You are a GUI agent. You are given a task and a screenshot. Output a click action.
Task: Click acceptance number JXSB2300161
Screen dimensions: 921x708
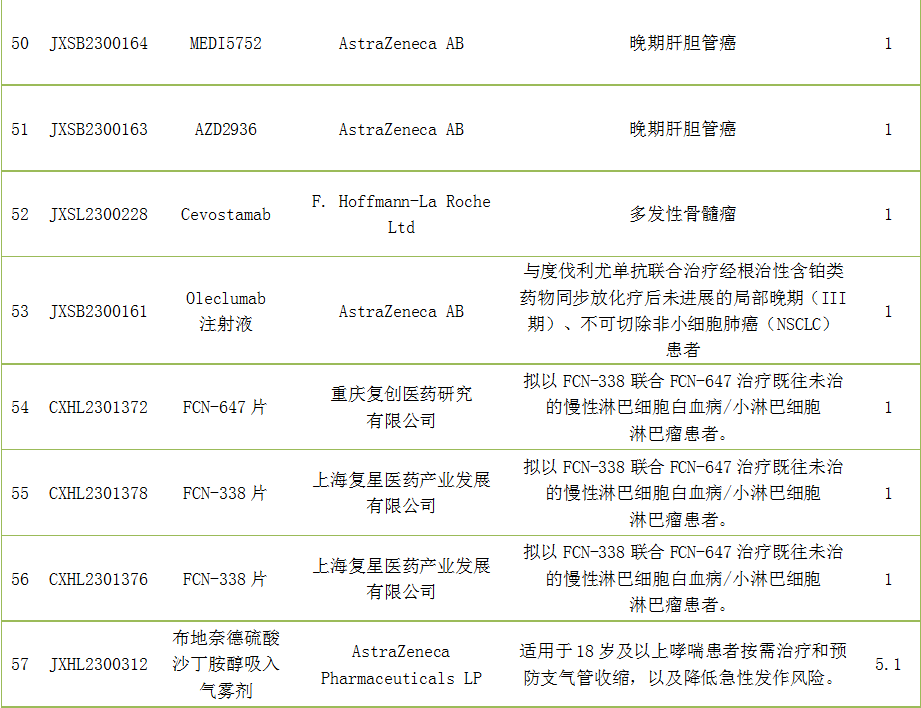(99, 311)
